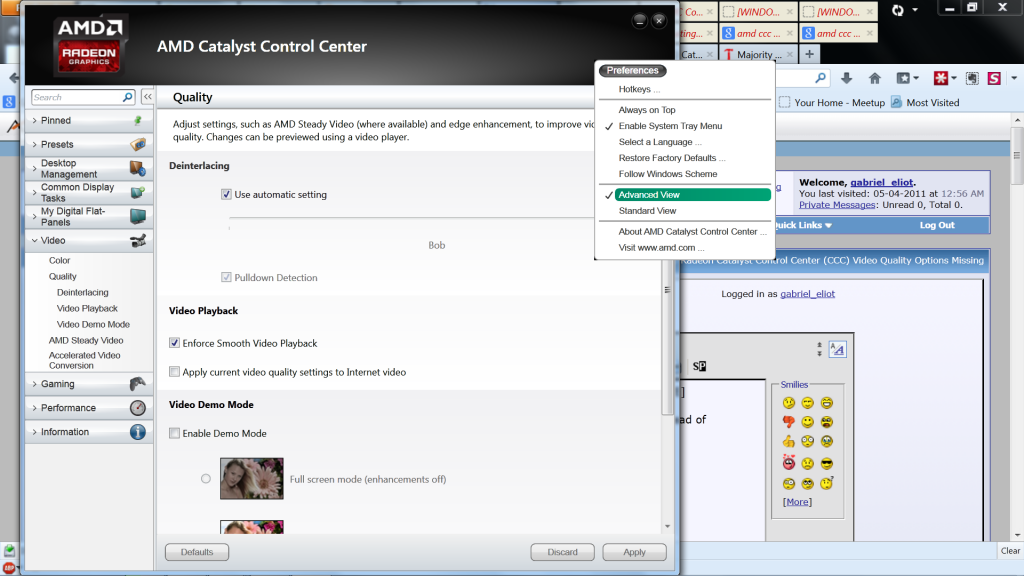
Task: Expand the Desktop Management section
Action: tap(70, 168)
